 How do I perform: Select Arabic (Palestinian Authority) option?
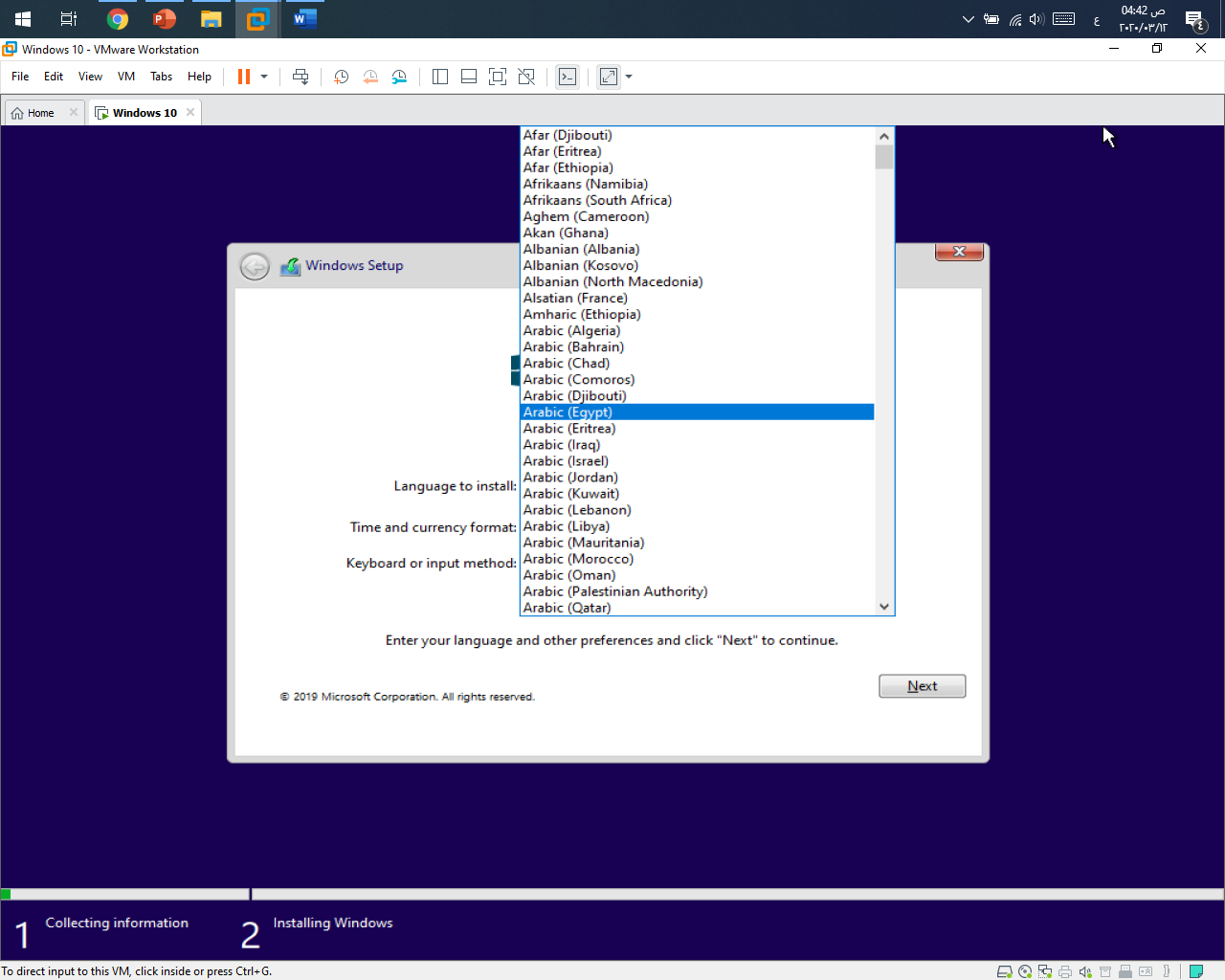click(698, 591)
